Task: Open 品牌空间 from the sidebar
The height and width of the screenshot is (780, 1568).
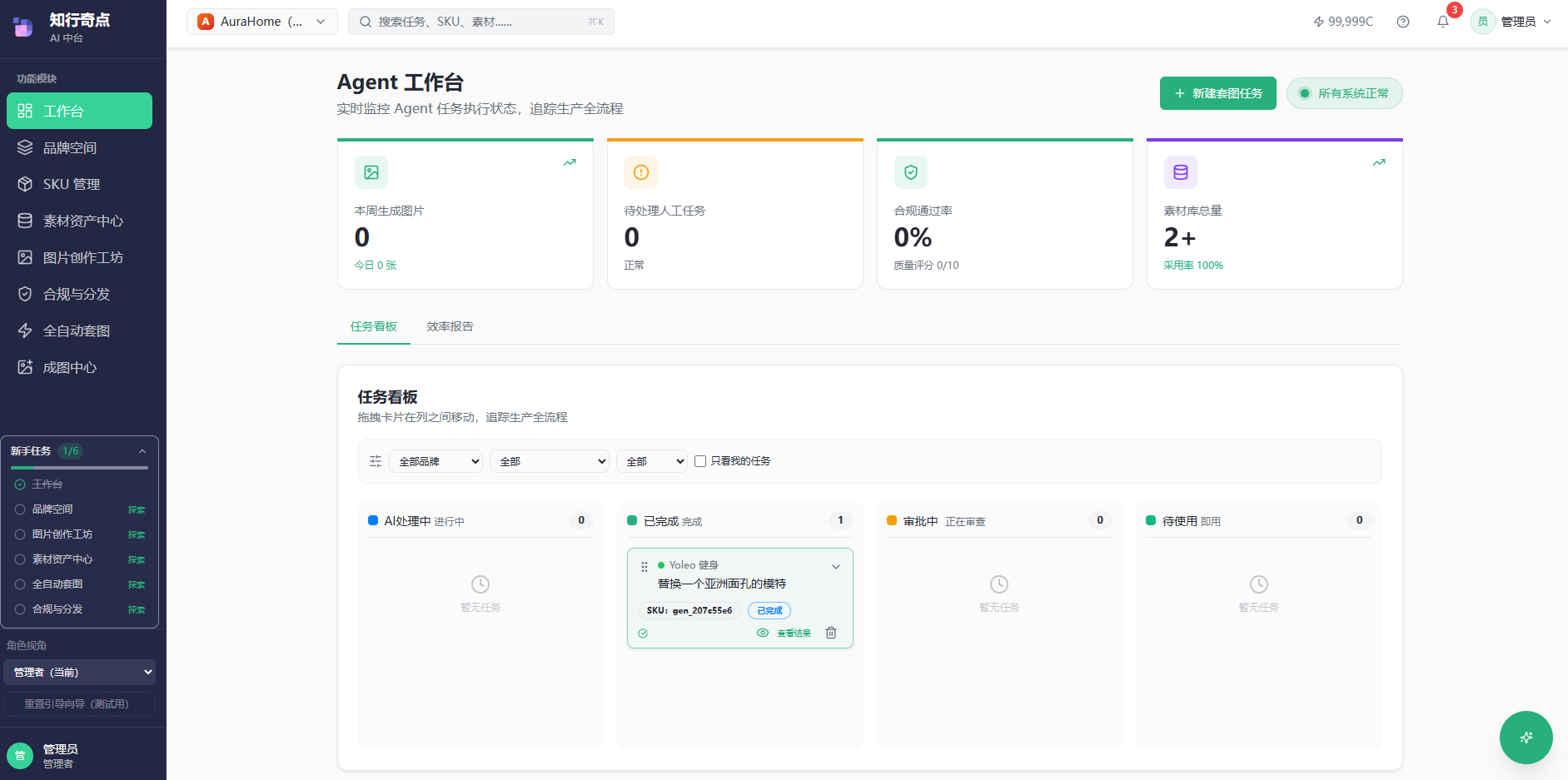Action: coord(70,147)
